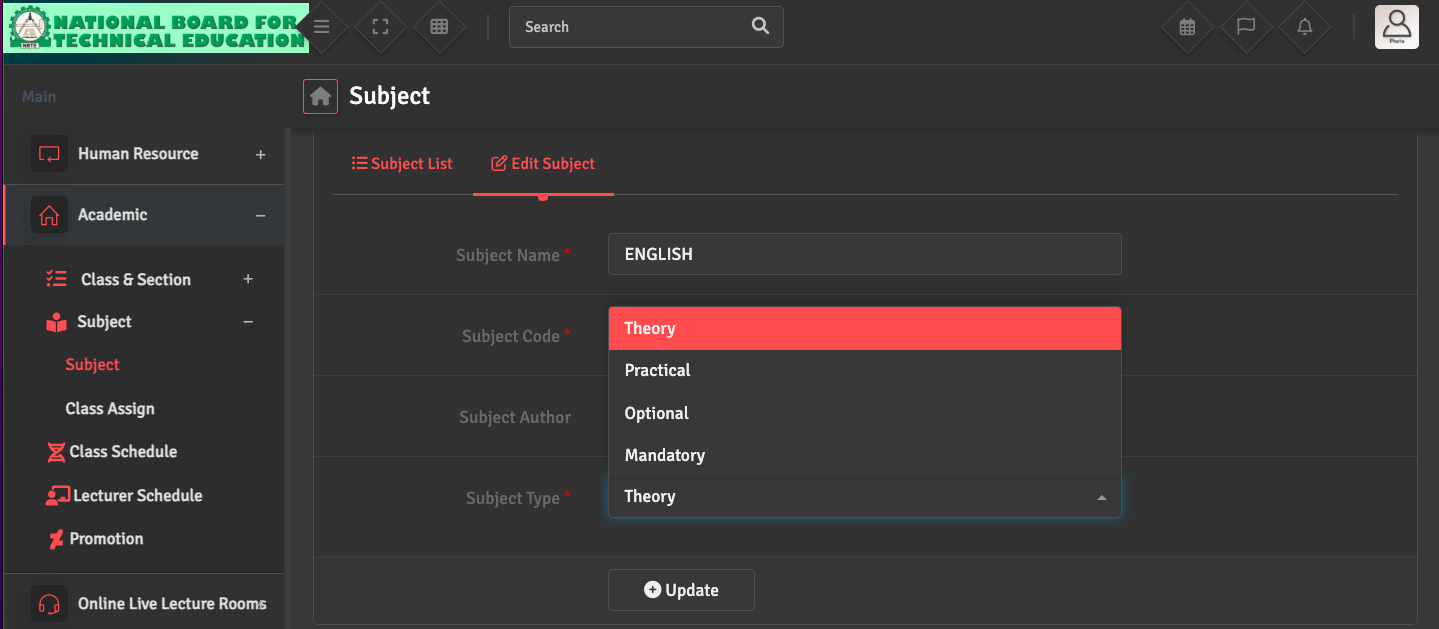Open Class Assign sidebar link
The image size is (1439, 629).
pos(110,408)
